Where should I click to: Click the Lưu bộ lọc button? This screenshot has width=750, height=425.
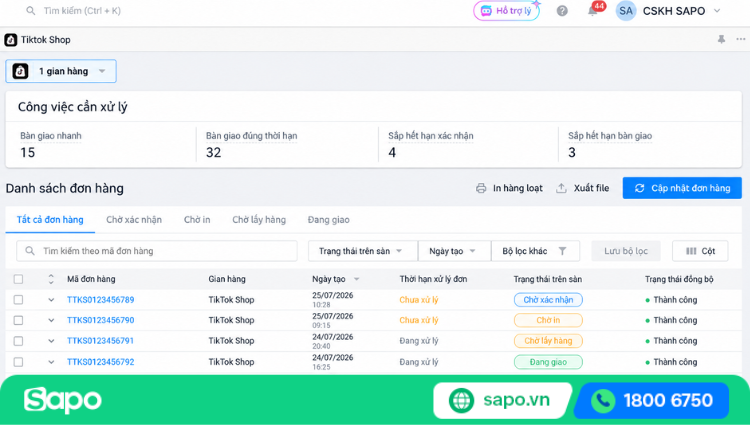click(x=626, y=251)
